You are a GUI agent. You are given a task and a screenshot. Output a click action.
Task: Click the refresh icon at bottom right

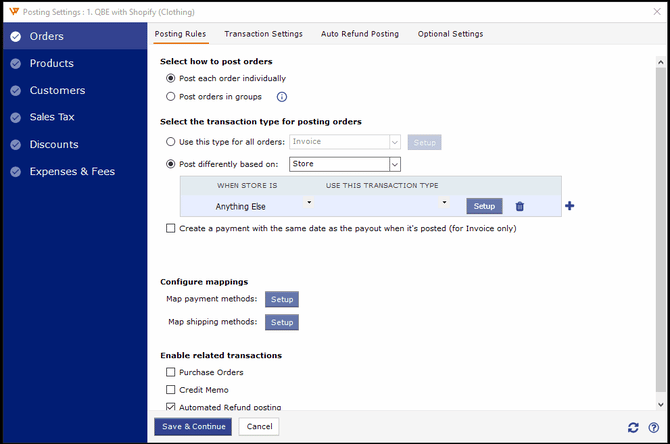point(633,427)
